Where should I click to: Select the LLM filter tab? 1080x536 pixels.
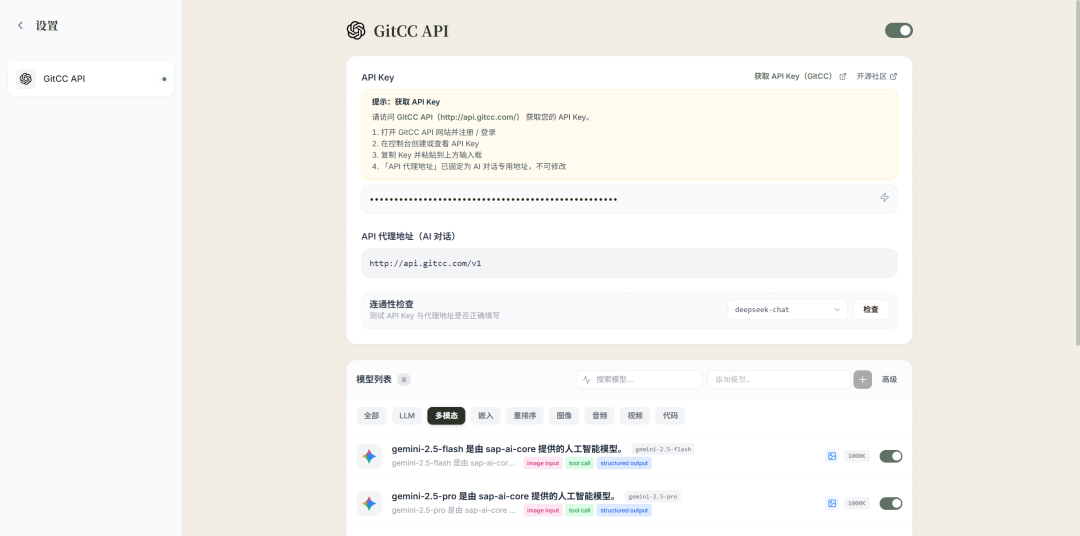pyautogui.click(x=407, y=415)
